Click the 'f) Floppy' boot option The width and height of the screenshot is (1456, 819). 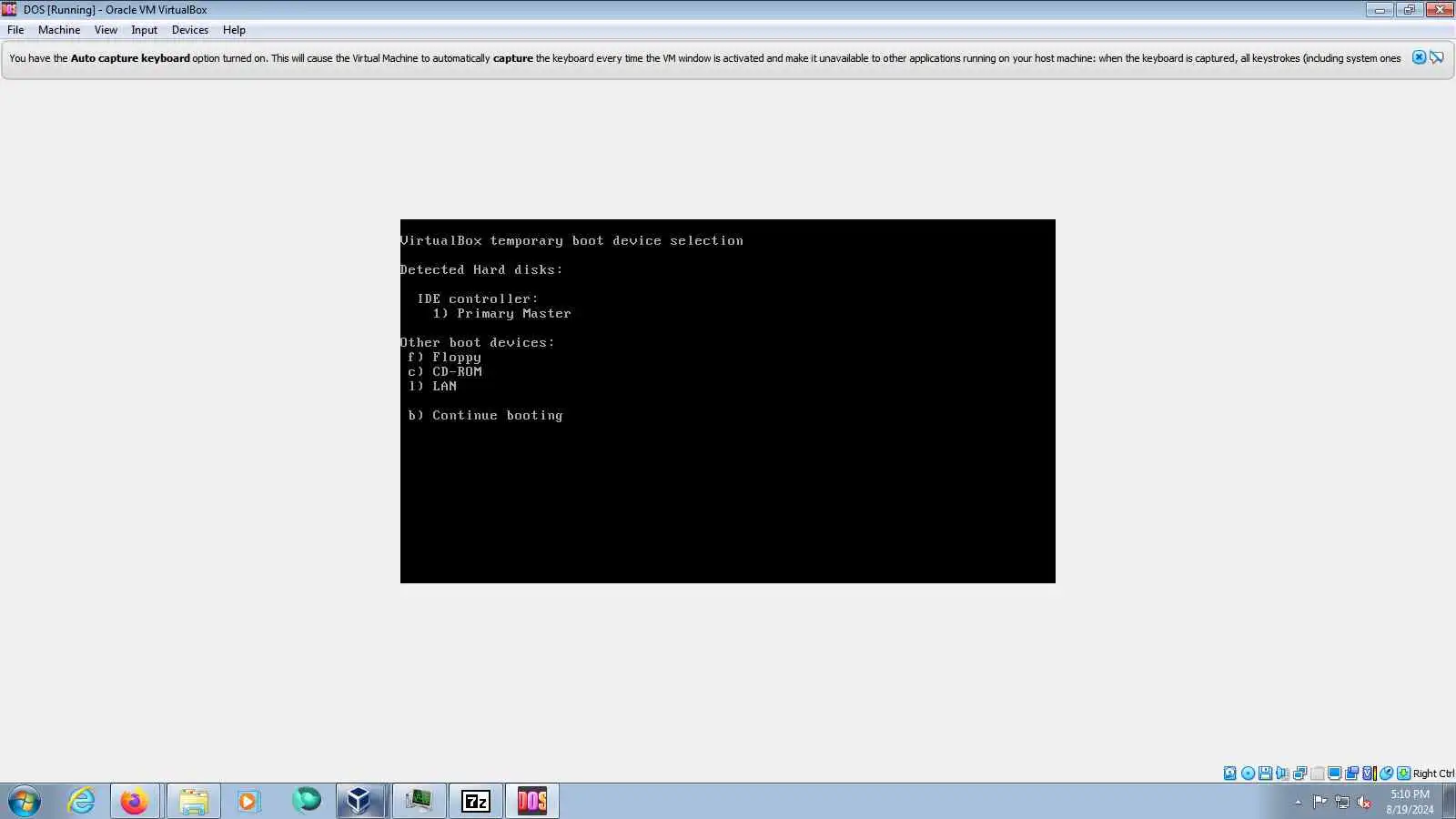(444, 357)
